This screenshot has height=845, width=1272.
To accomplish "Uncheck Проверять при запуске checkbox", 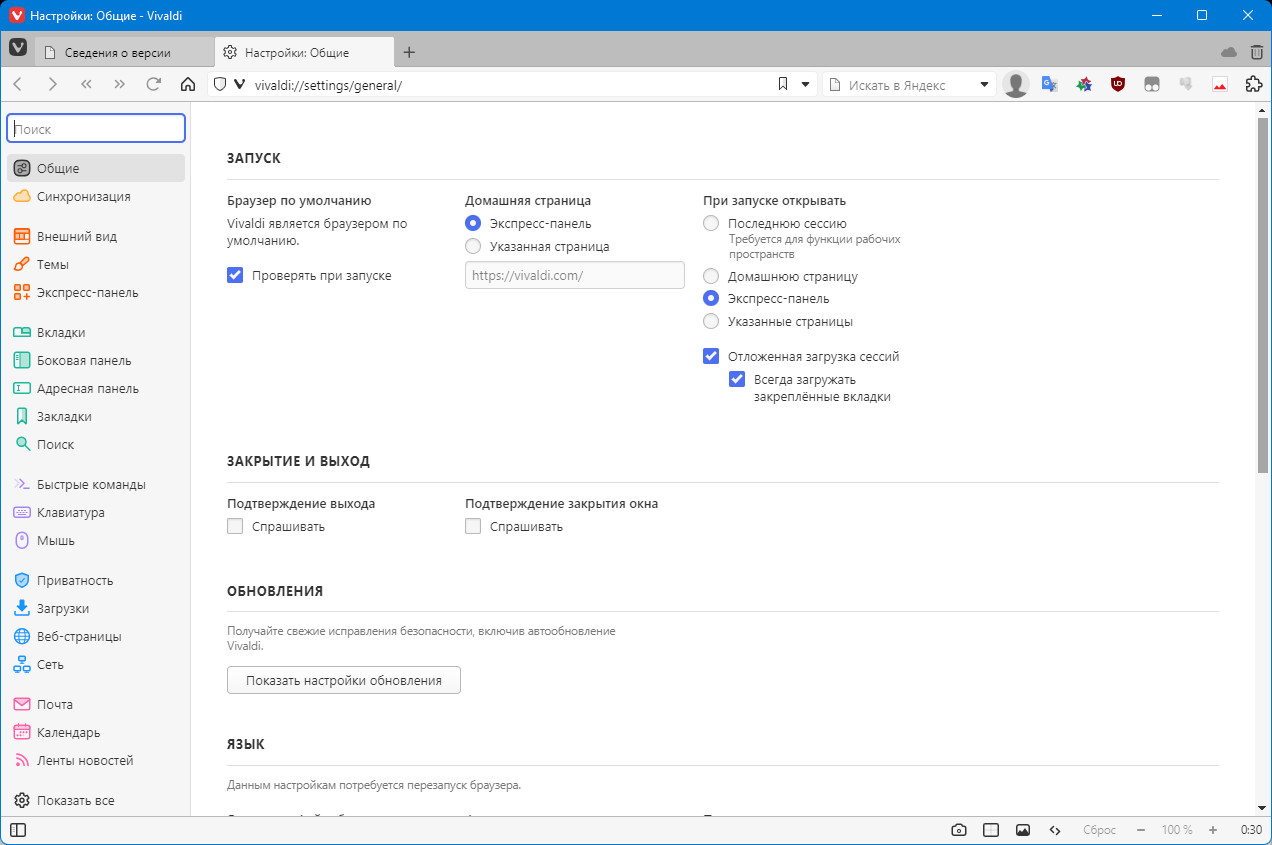I will click(236, 275).
